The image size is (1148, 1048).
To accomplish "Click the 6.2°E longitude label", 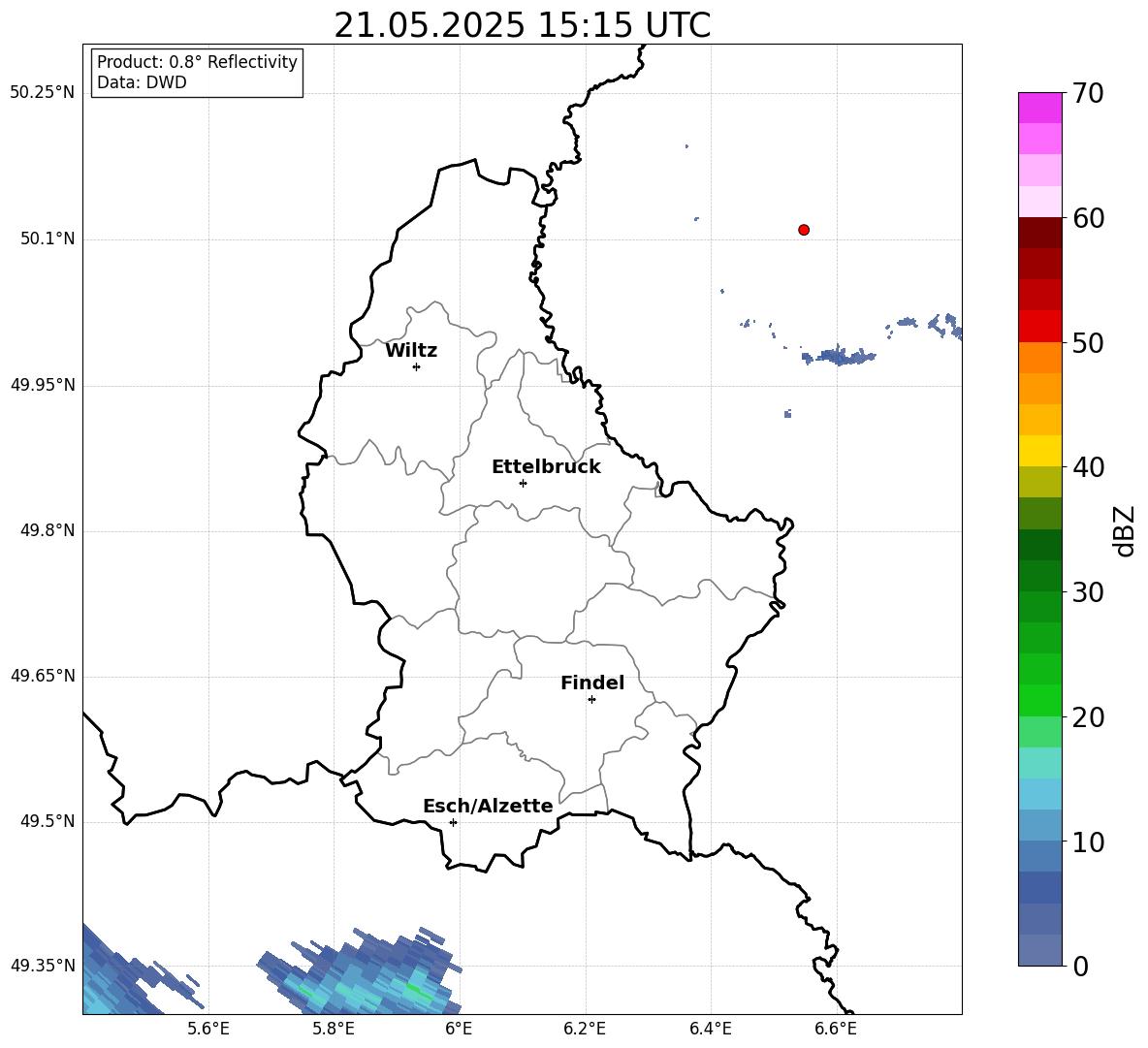I will point(585,1029).
